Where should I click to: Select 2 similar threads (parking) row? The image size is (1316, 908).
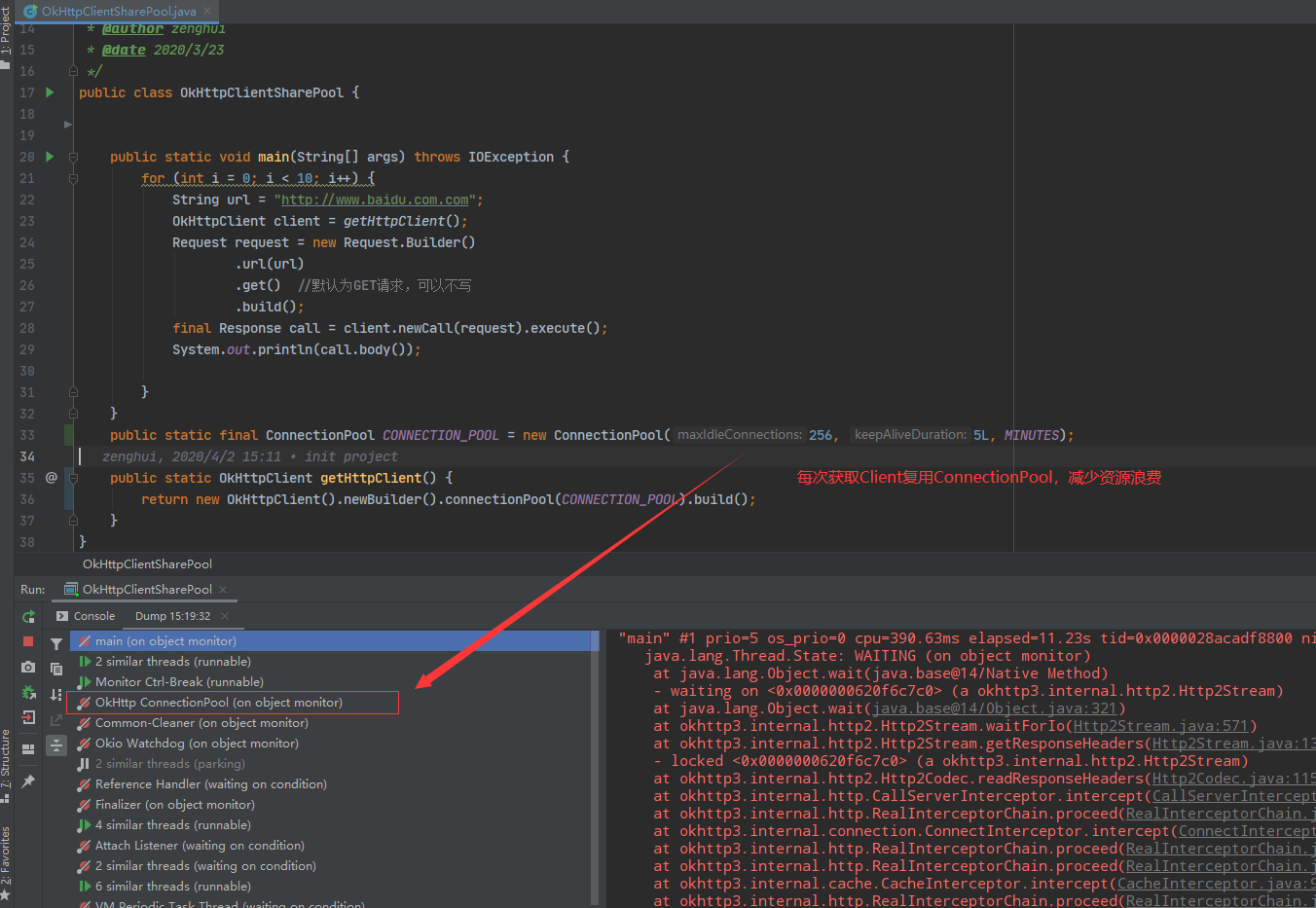pos(332,763)
